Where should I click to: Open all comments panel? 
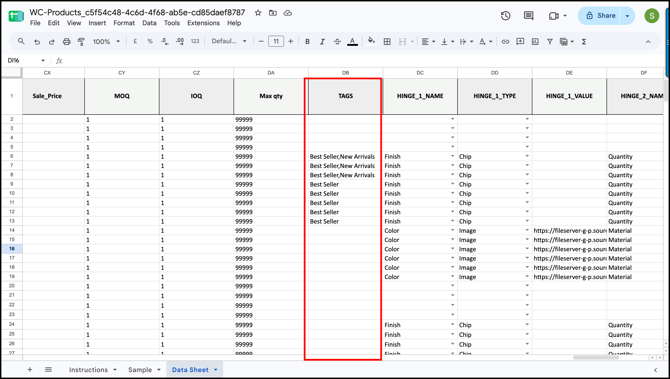point(529,16)
